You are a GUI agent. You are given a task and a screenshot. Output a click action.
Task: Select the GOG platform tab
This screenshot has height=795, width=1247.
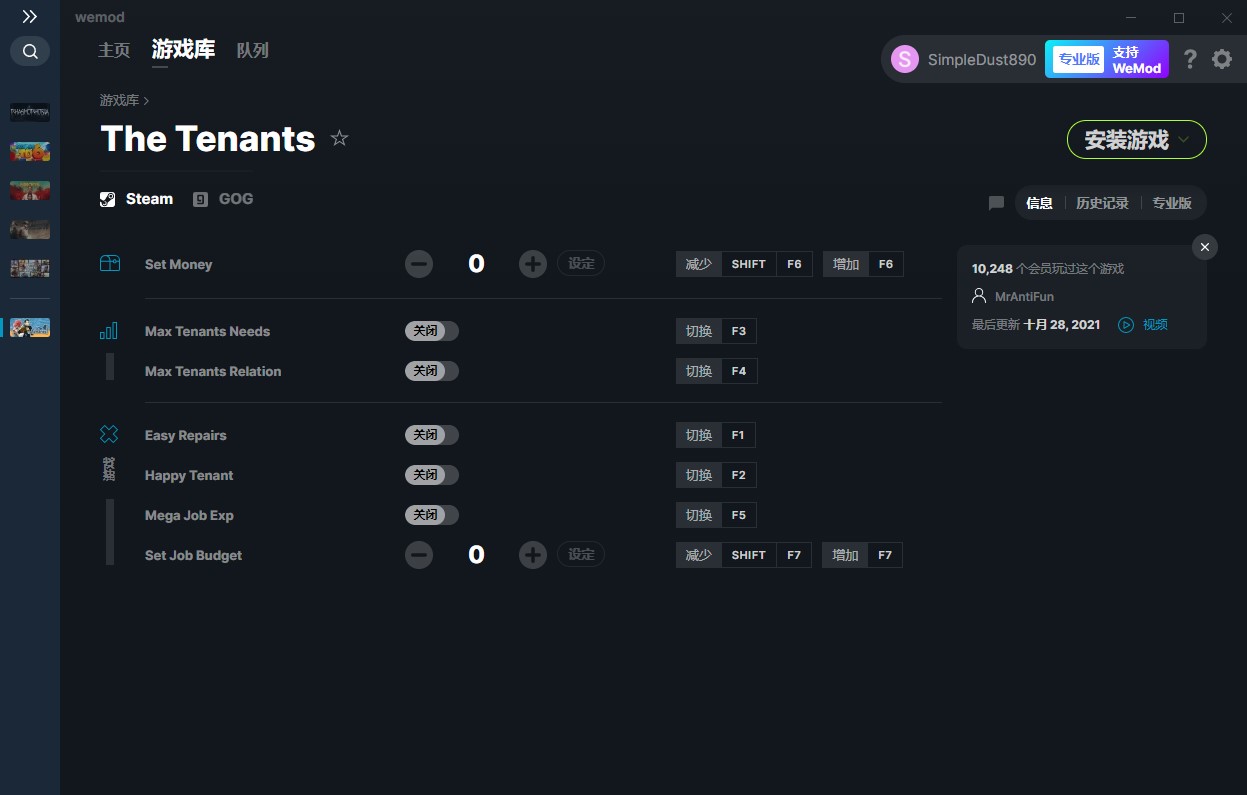pyautogui.click(x=223, y=199)
